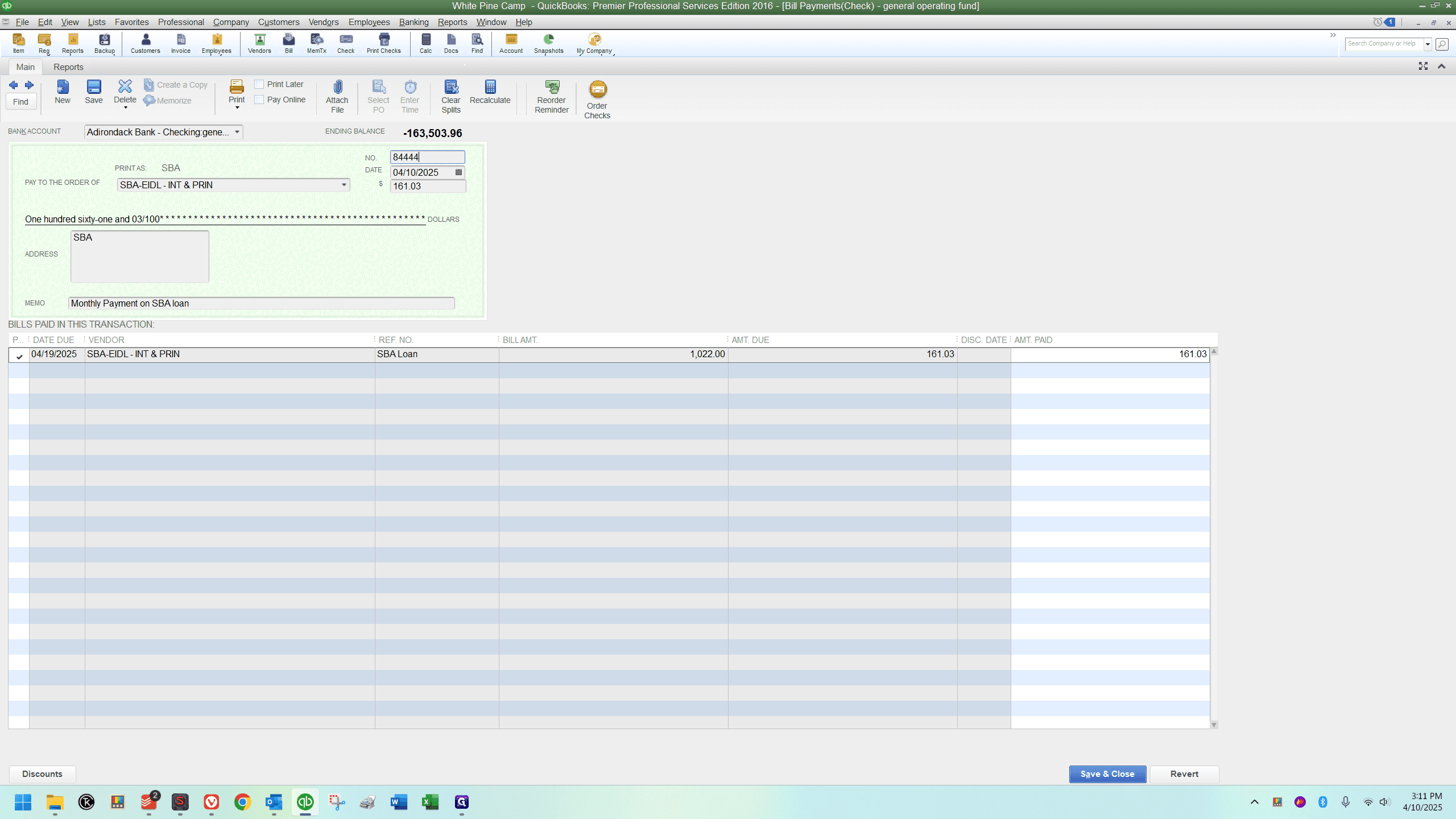
Task: Open the Delete dropdown arrow
Action: [125, 107]
